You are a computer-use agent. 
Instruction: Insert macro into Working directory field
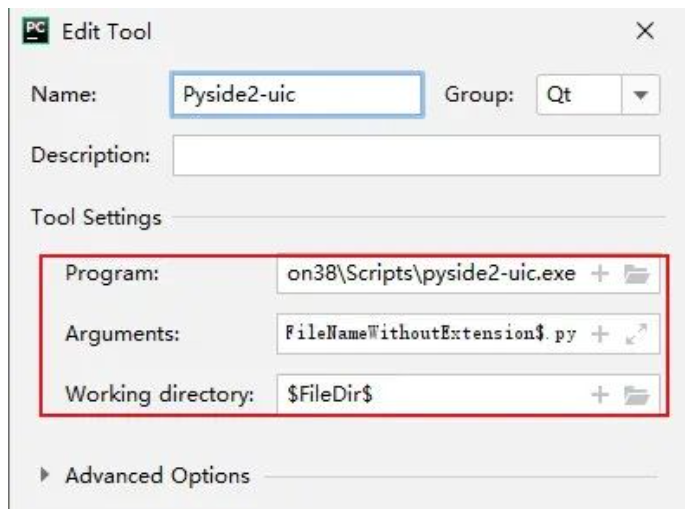coord(600,394)
